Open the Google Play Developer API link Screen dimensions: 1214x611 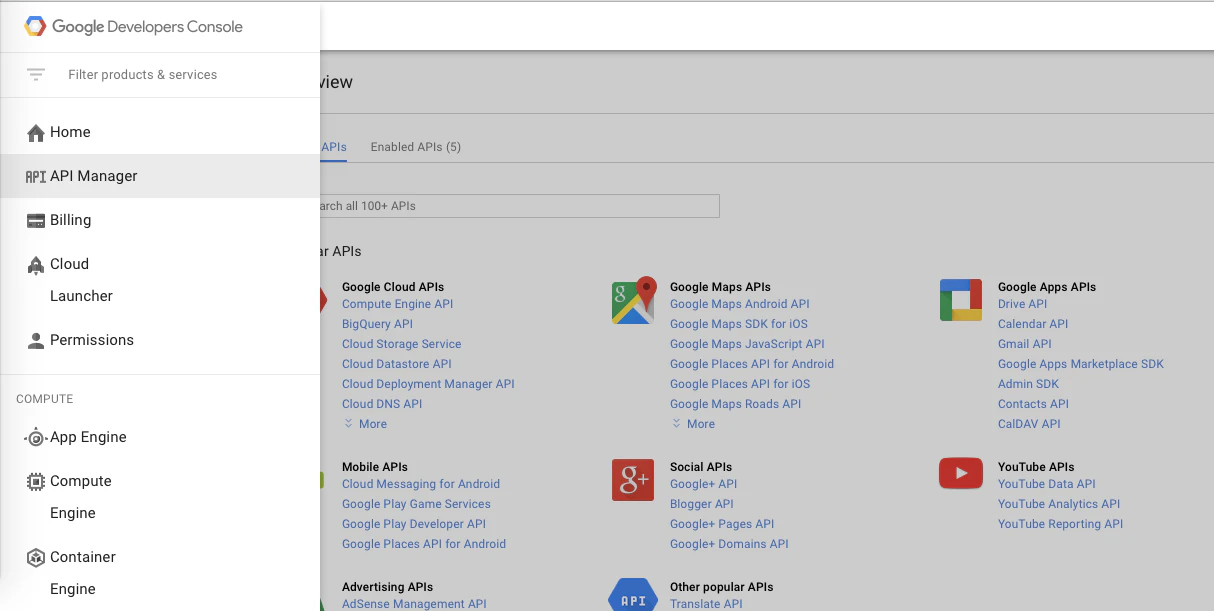413,524
